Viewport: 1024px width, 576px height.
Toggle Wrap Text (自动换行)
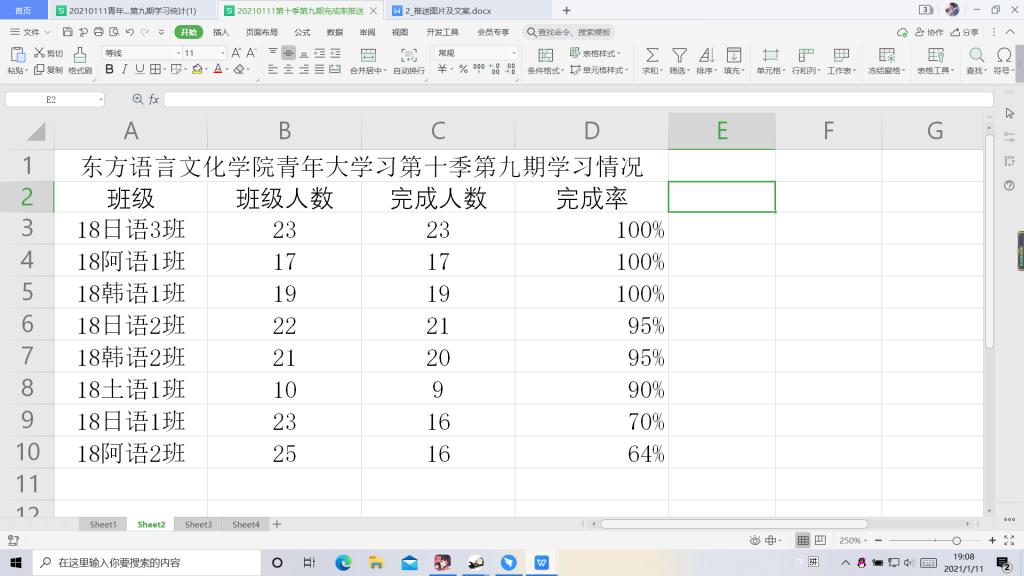[409, 56]
